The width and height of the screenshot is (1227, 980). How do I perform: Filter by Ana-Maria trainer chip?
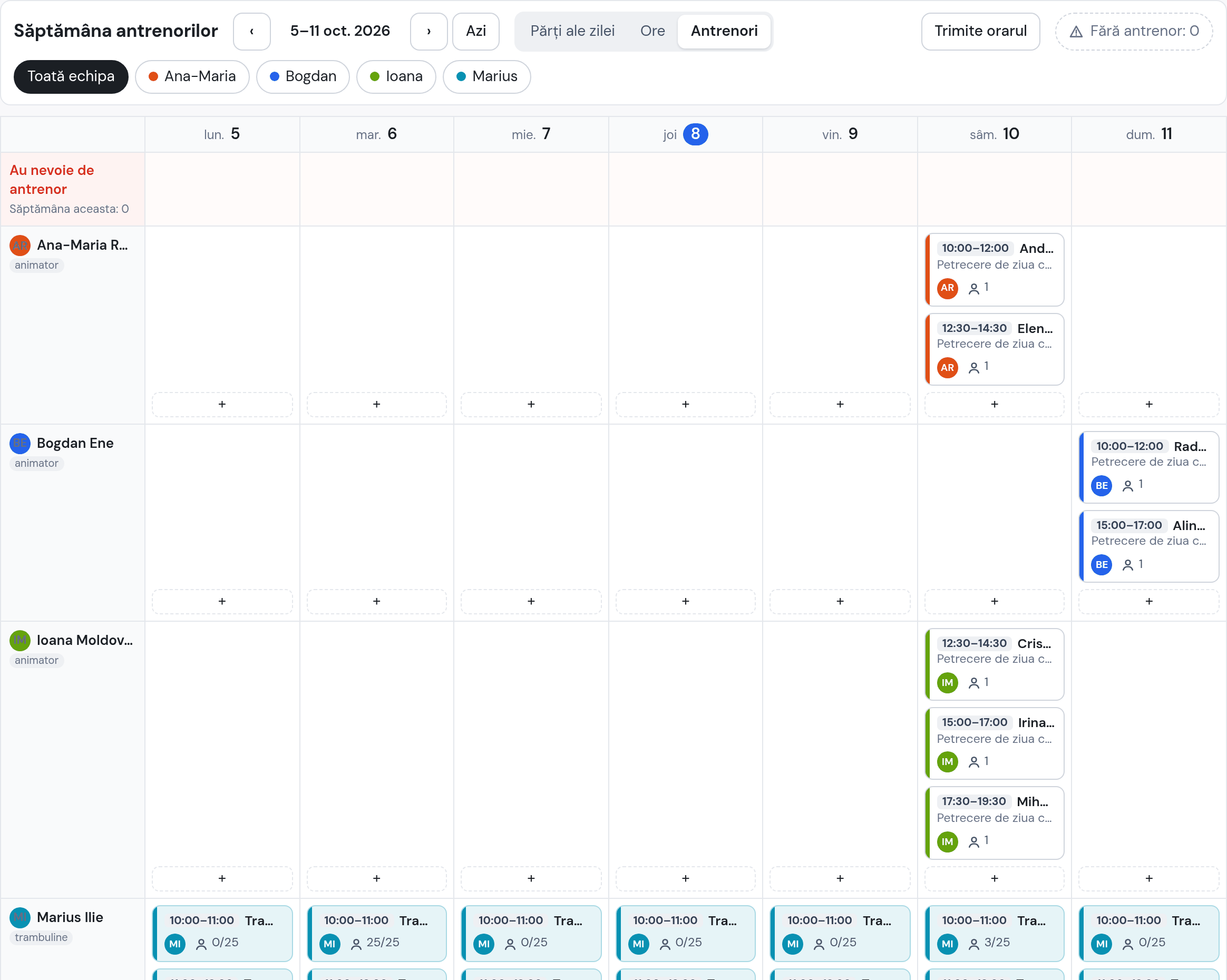192,77
